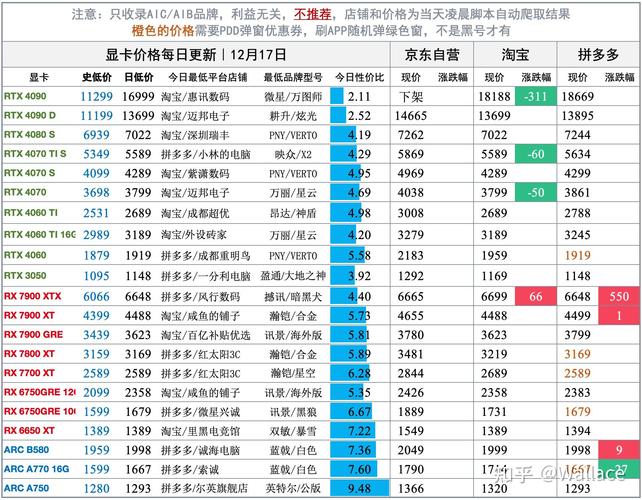642x500 pixels.
Task: Click the brand cell '微星/万图师'
Action: tap(293, 97)
